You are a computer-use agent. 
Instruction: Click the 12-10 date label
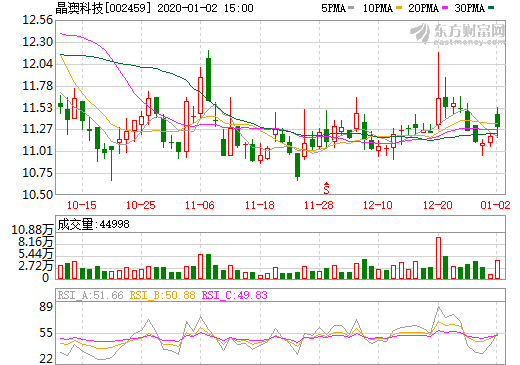point(378,205)
